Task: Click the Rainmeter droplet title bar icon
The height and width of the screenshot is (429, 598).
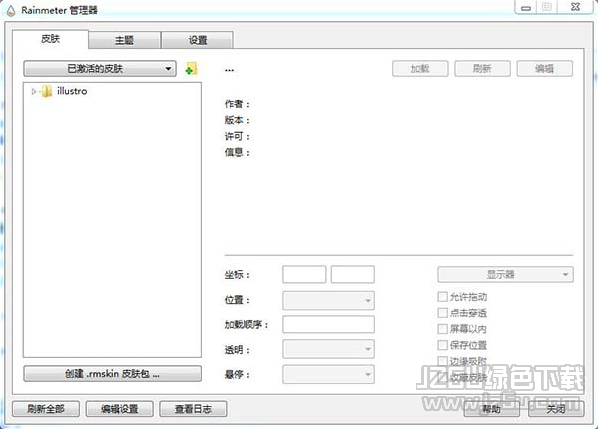Action: pos(11,10)
